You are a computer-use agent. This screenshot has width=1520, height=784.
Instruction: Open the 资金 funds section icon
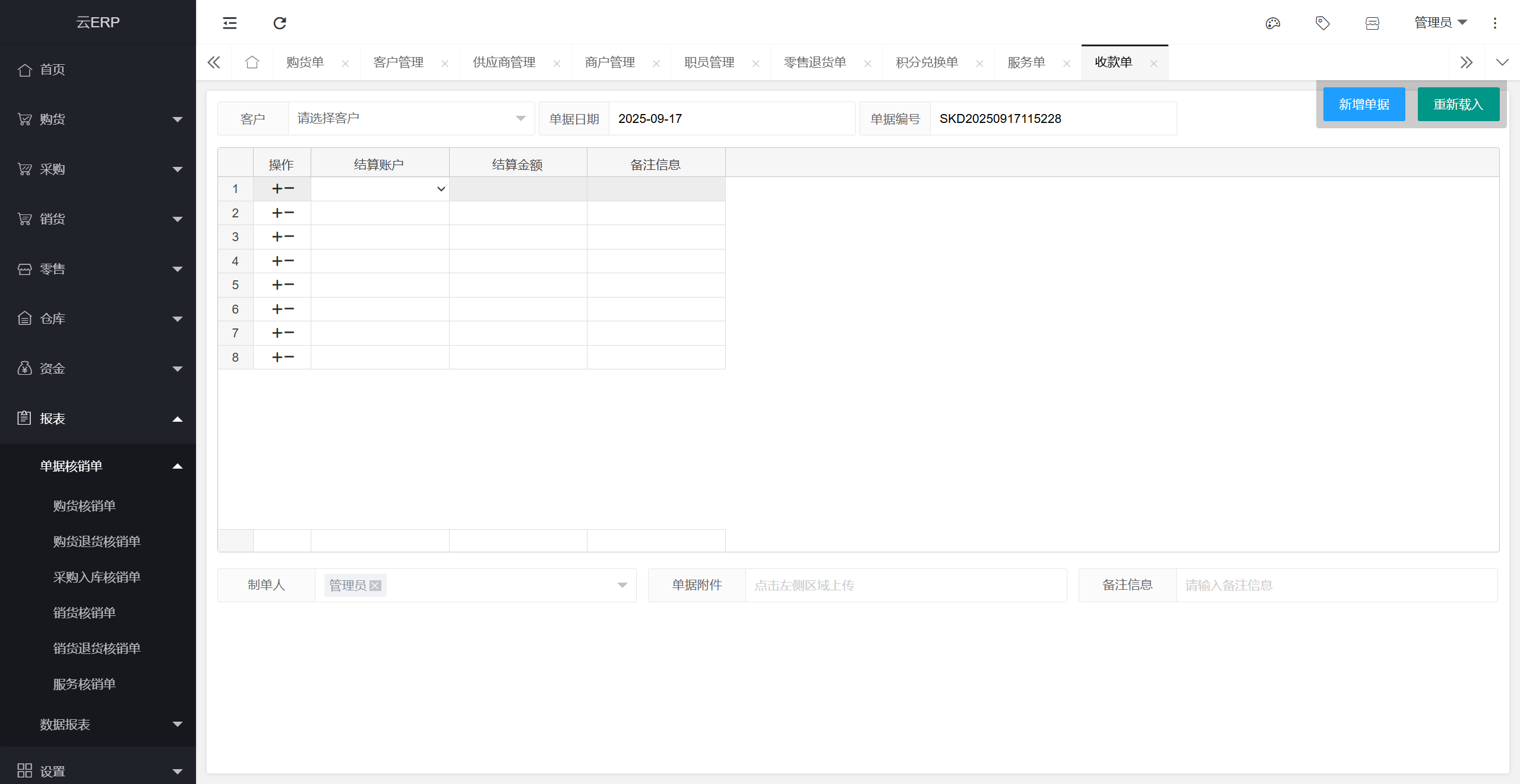pyautogui.click(x=24, y=369)
